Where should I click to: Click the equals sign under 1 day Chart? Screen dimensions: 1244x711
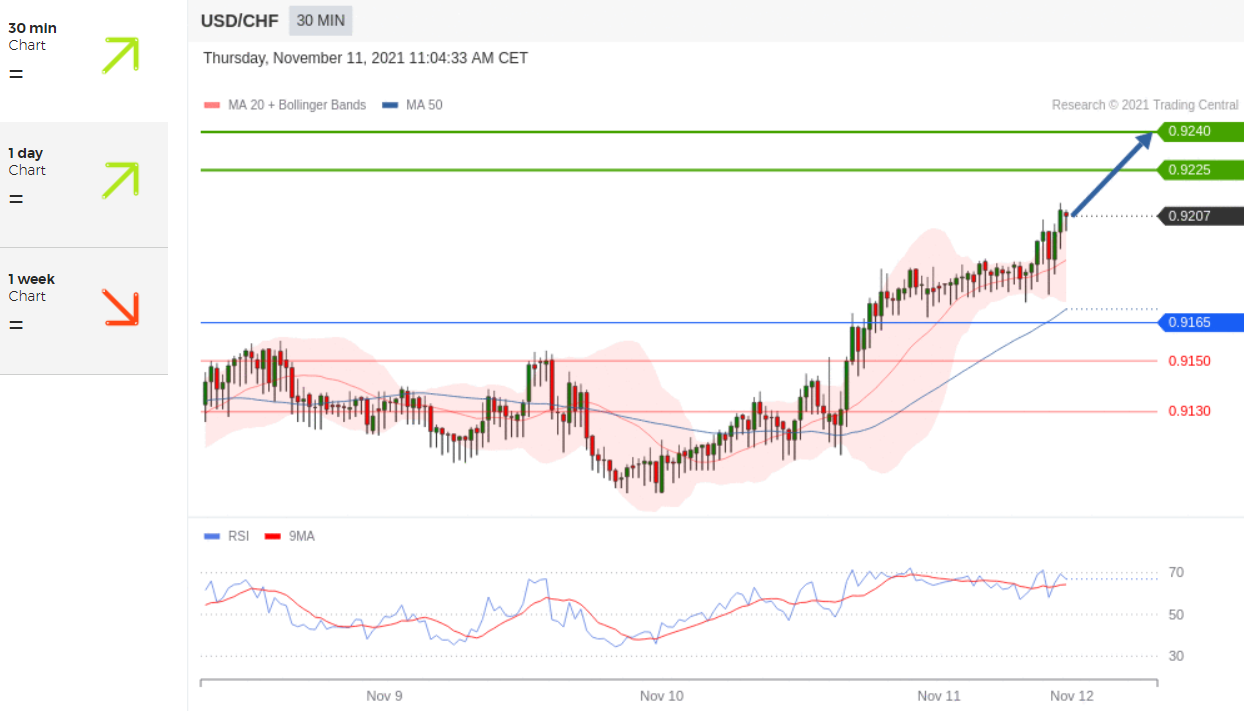click(16, 199)
